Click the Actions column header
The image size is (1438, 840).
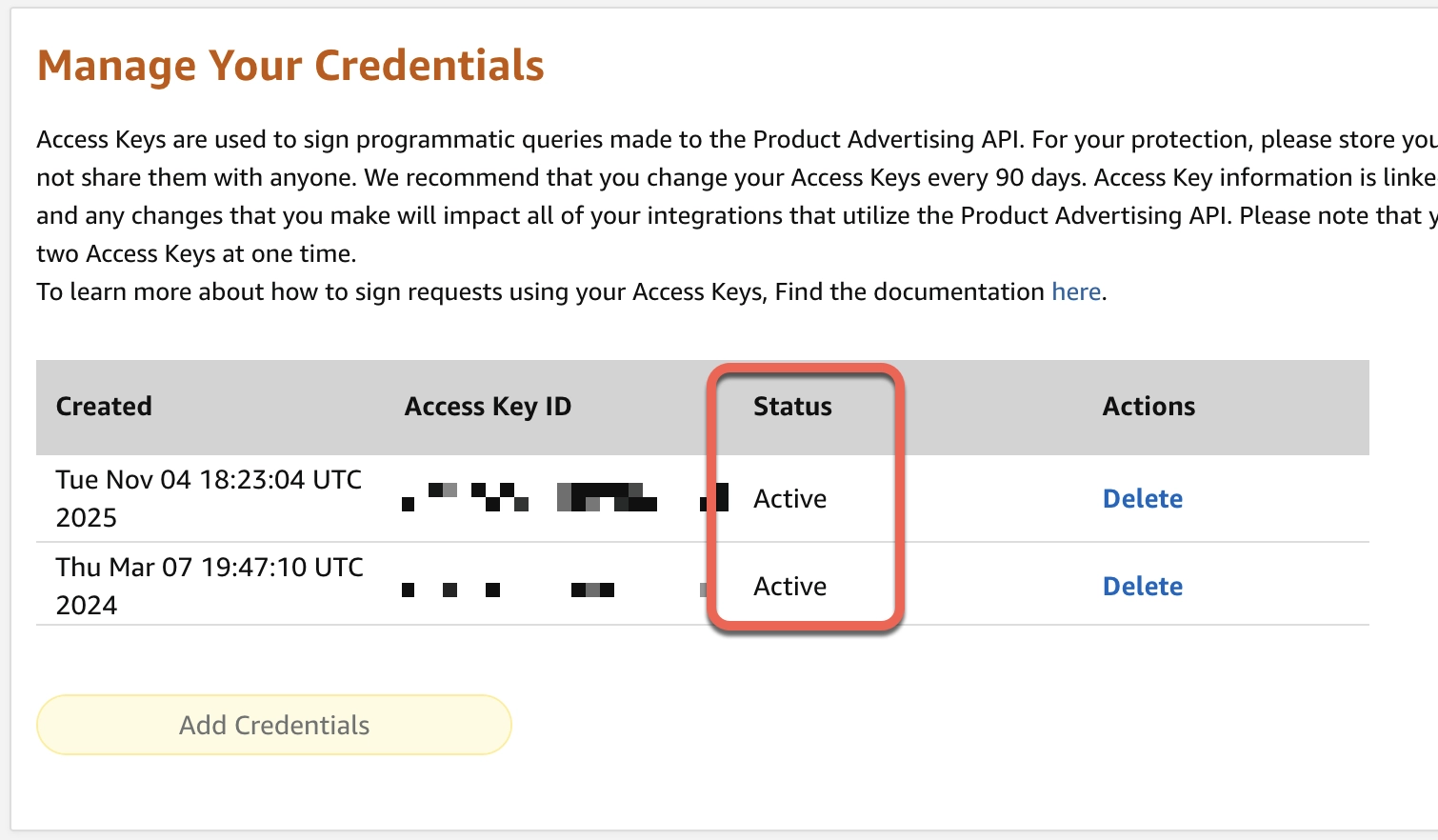click(x=1148, y=407)
